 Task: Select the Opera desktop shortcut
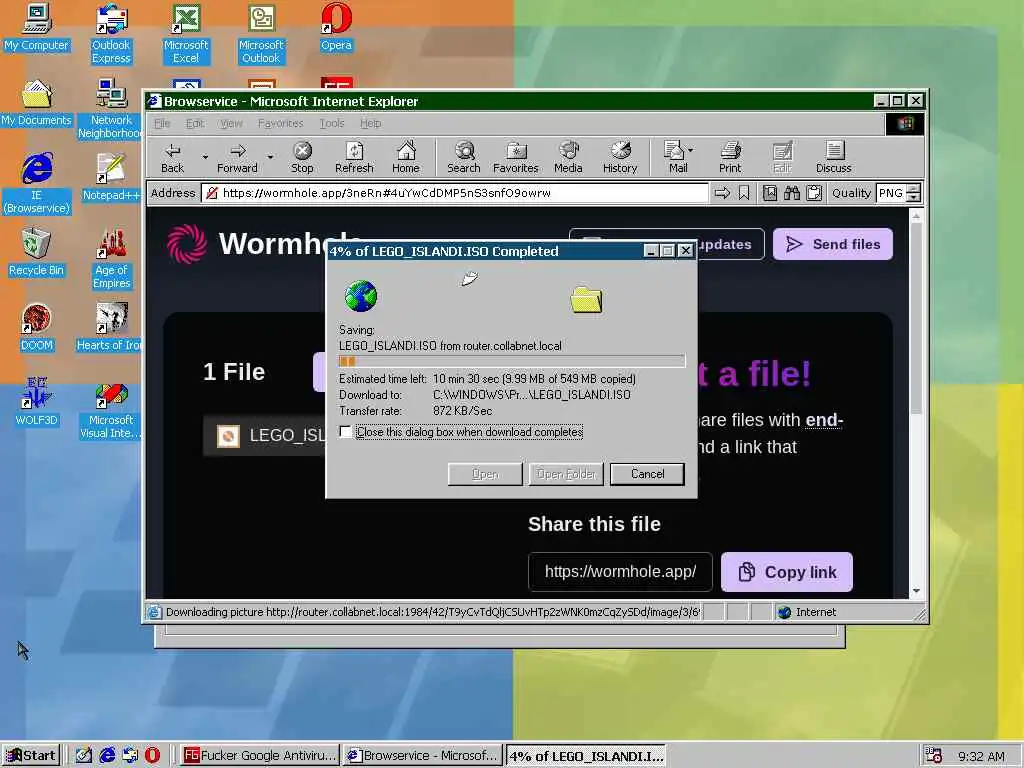pos(336,27)
